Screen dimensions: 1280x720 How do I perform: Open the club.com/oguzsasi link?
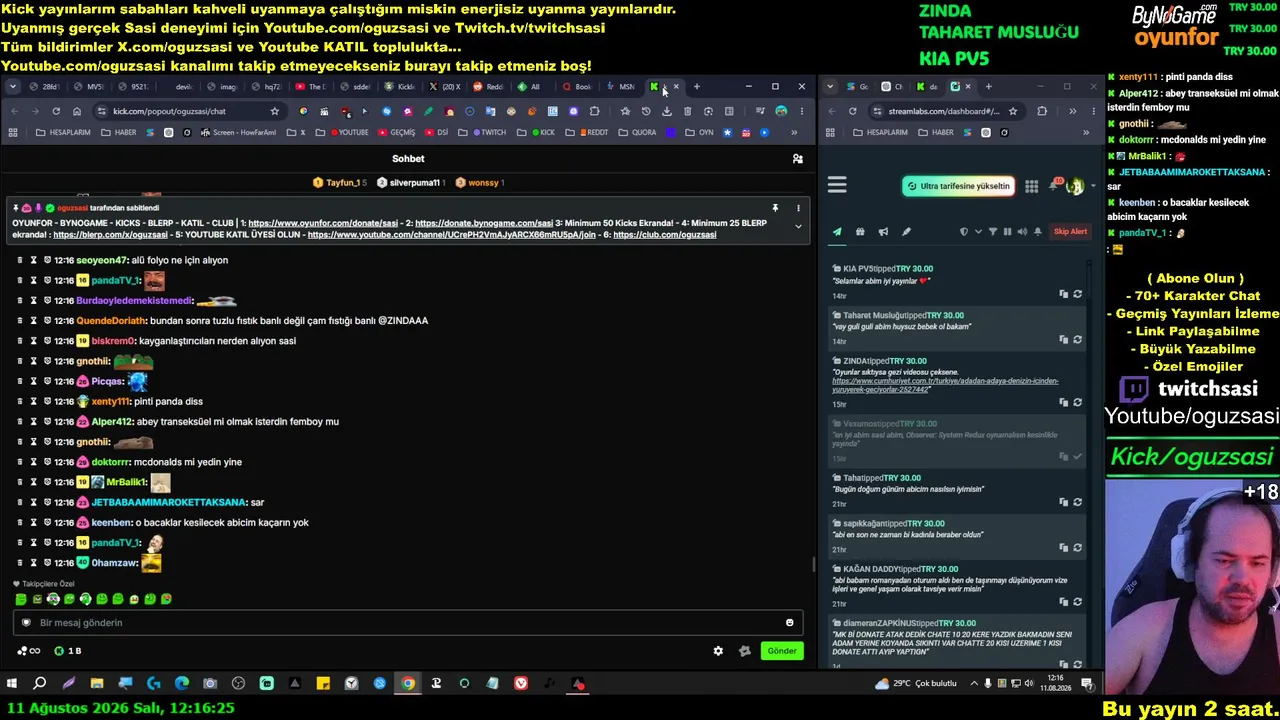pyautogui.click(x=665, y=235)
